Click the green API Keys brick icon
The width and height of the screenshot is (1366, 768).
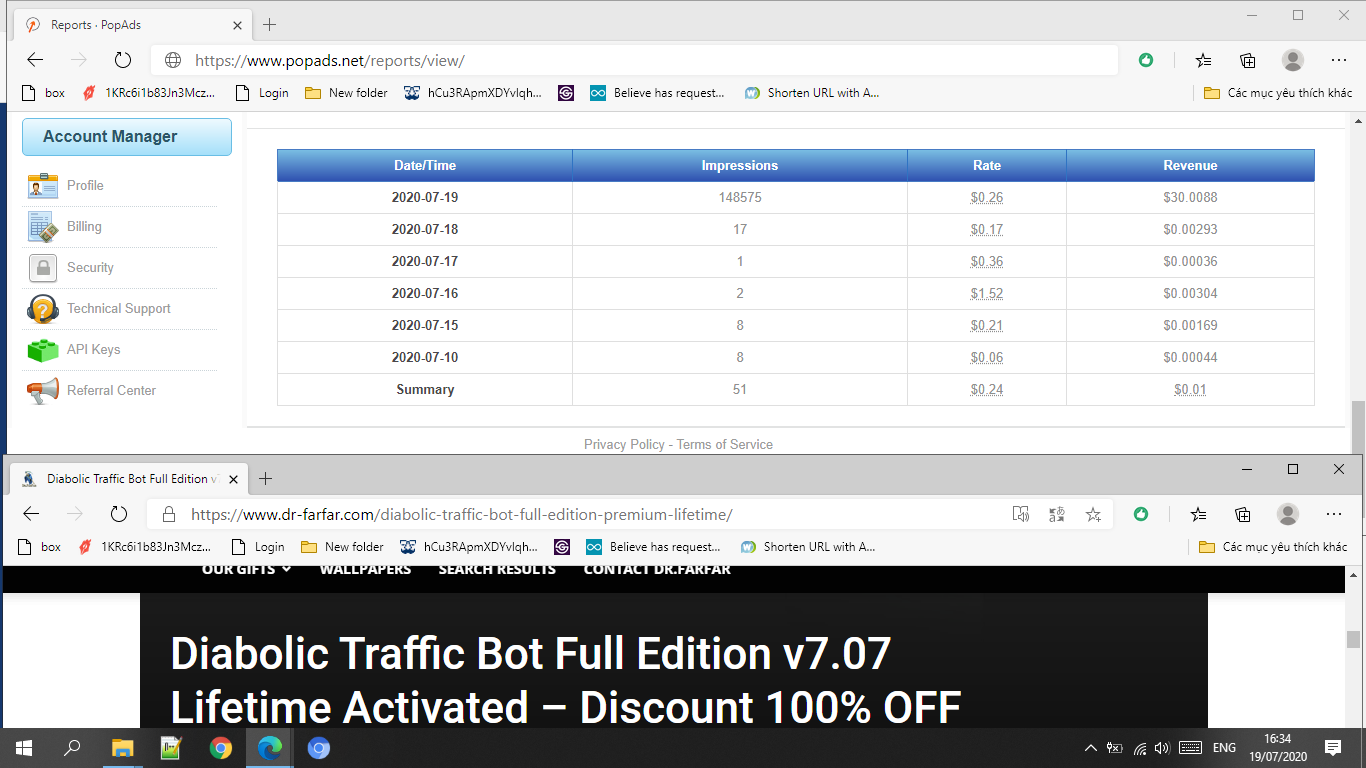(x=43, y=350)
